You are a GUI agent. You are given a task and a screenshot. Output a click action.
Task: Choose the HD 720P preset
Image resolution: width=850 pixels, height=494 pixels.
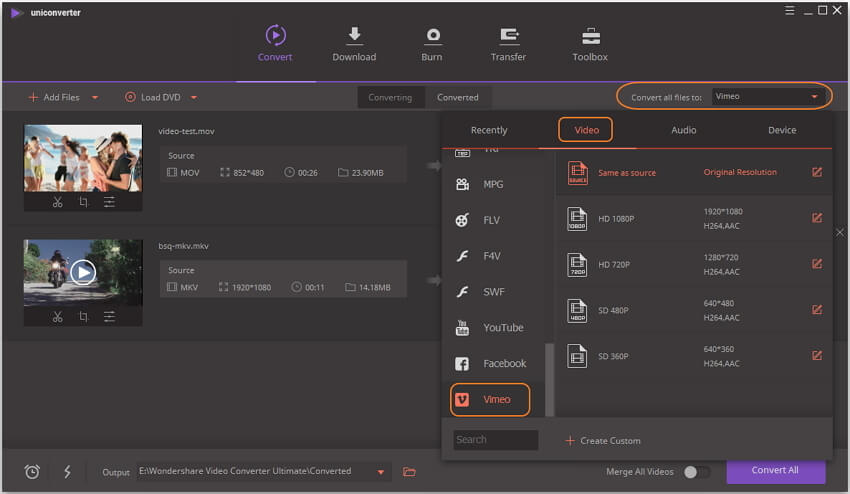click(x=694, y=264)
